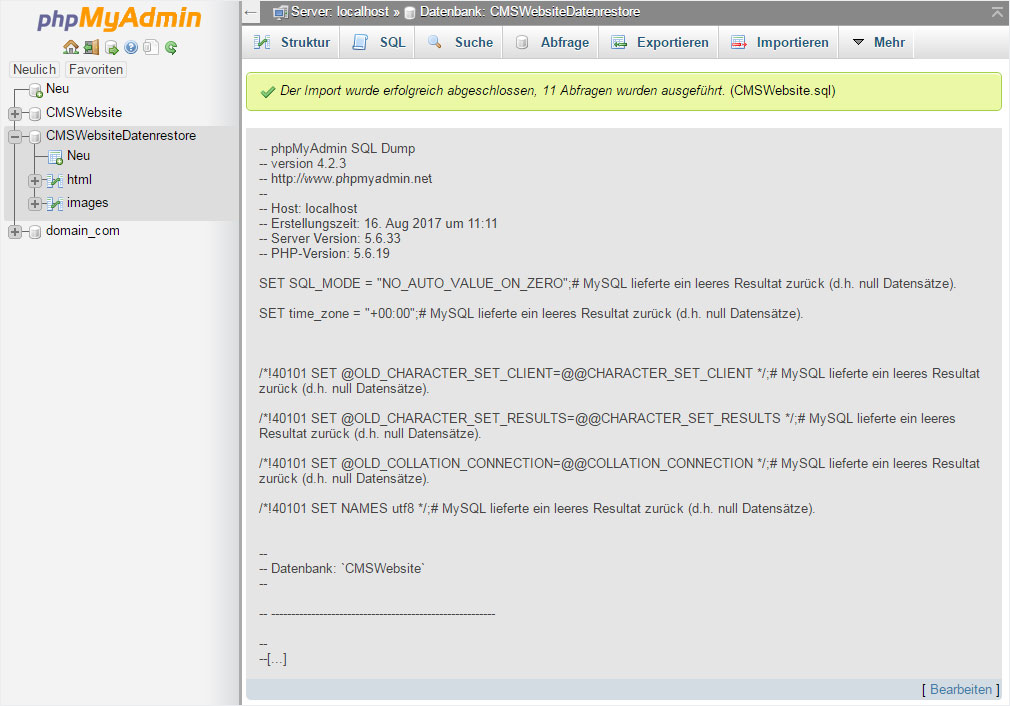Viewport: 1010px width, 706px height.
Task: Expand the html table node
Action: click(x=35, y=181)
